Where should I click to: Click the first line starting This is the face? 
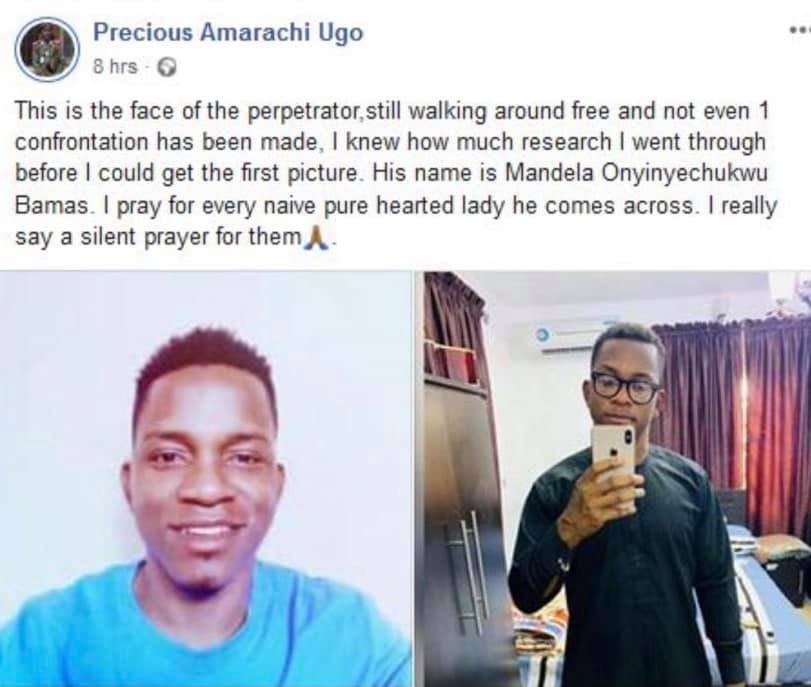392,112
